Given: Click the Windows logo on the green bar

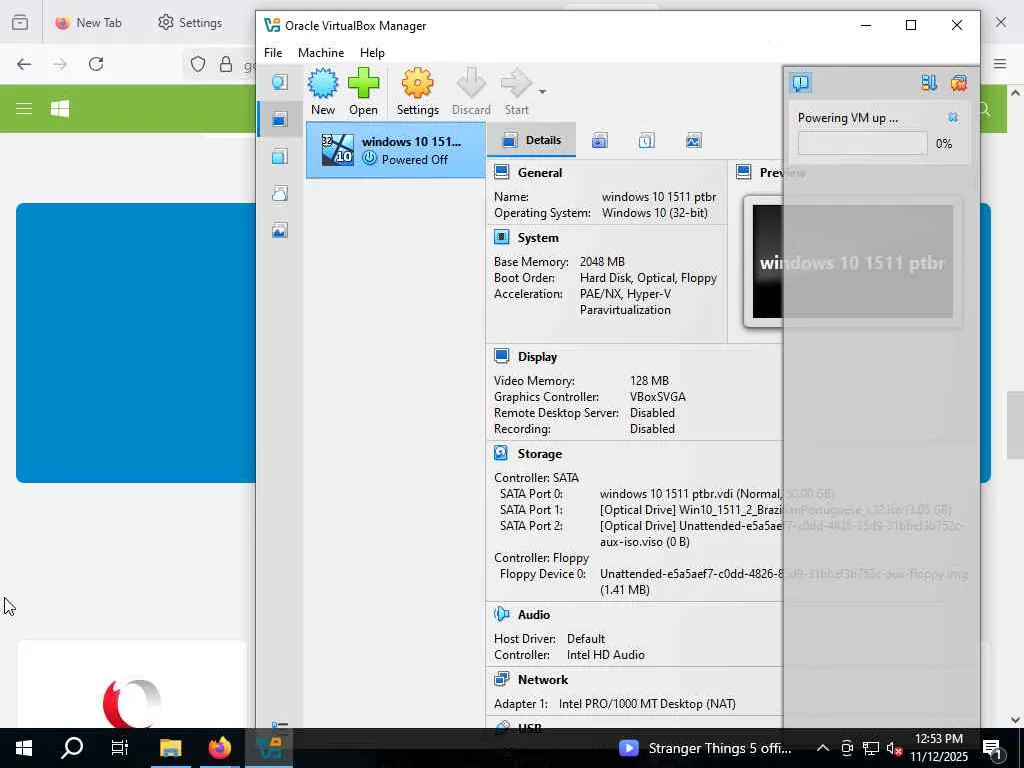Looking at the screenshot, I should point(60,108).
